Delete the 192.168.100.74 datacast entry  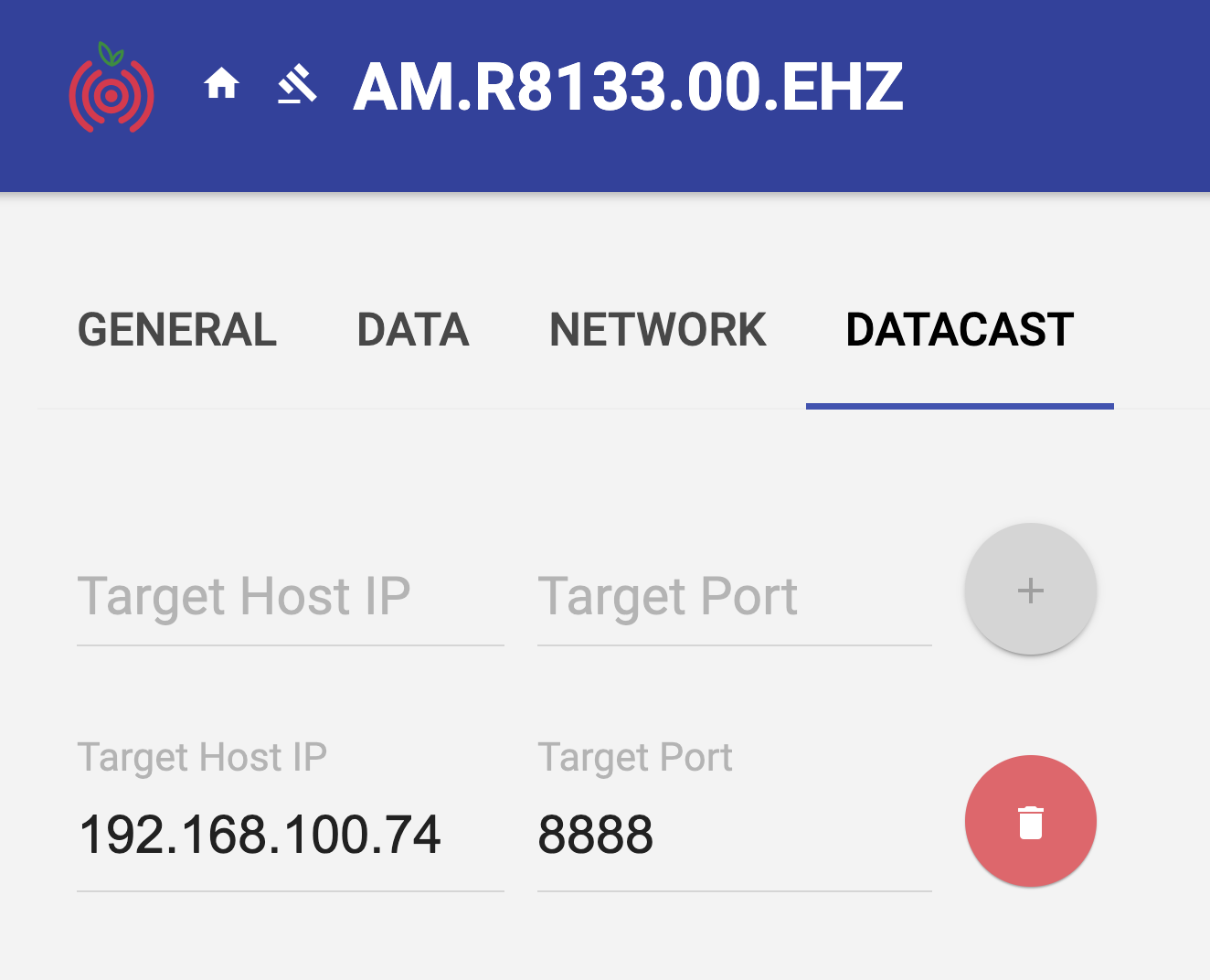[x=1030, y=821]
